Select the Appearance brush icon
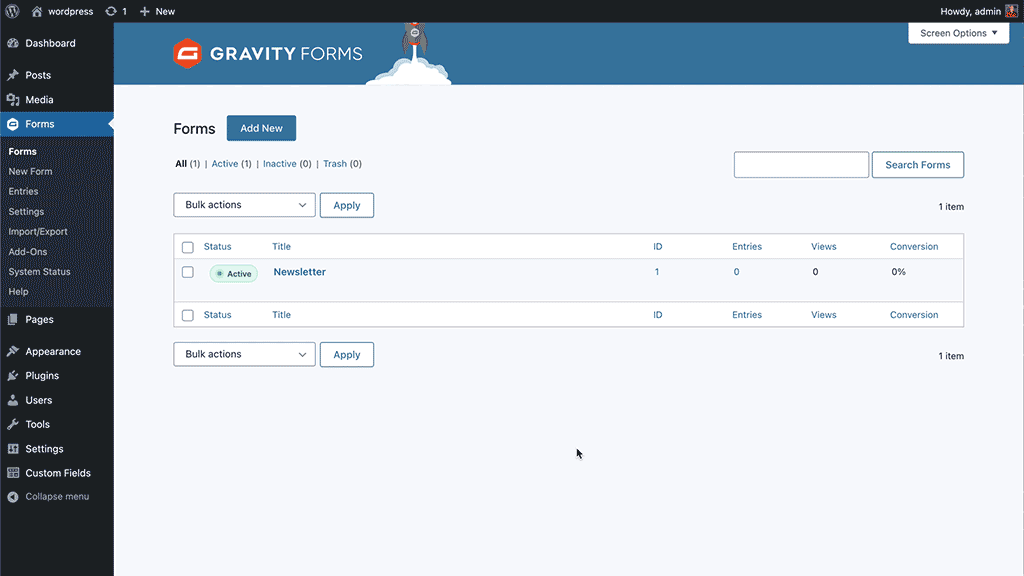1024x576 pixels. pos(14,351)
